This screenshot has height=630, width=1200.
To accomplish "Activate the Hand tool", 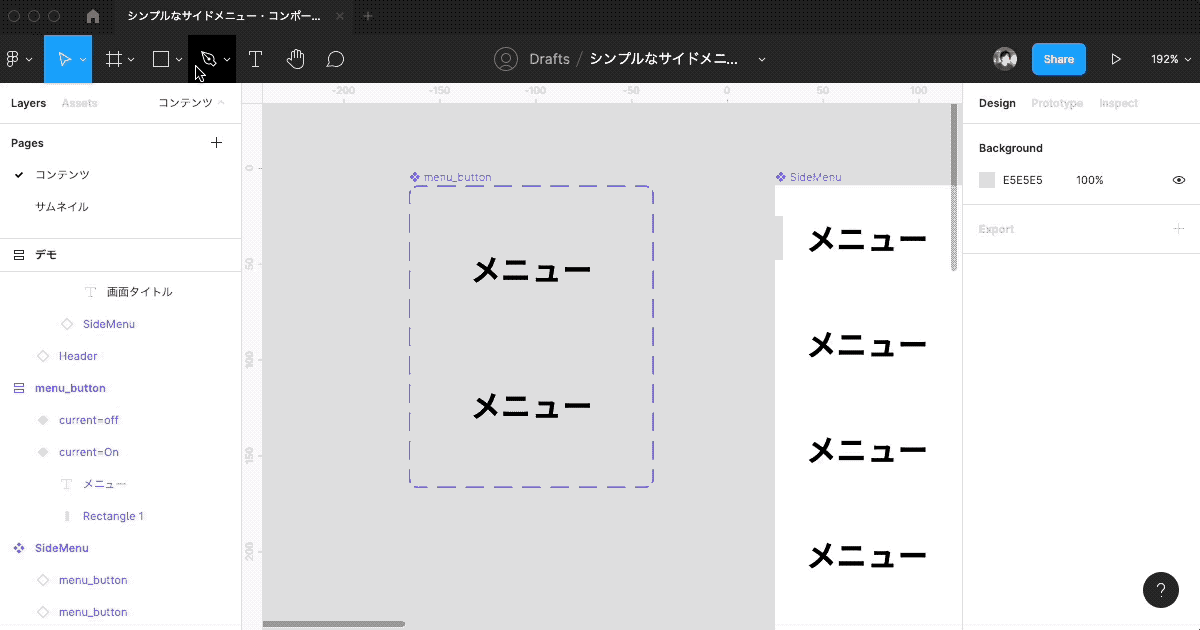I will pos(296,59).
